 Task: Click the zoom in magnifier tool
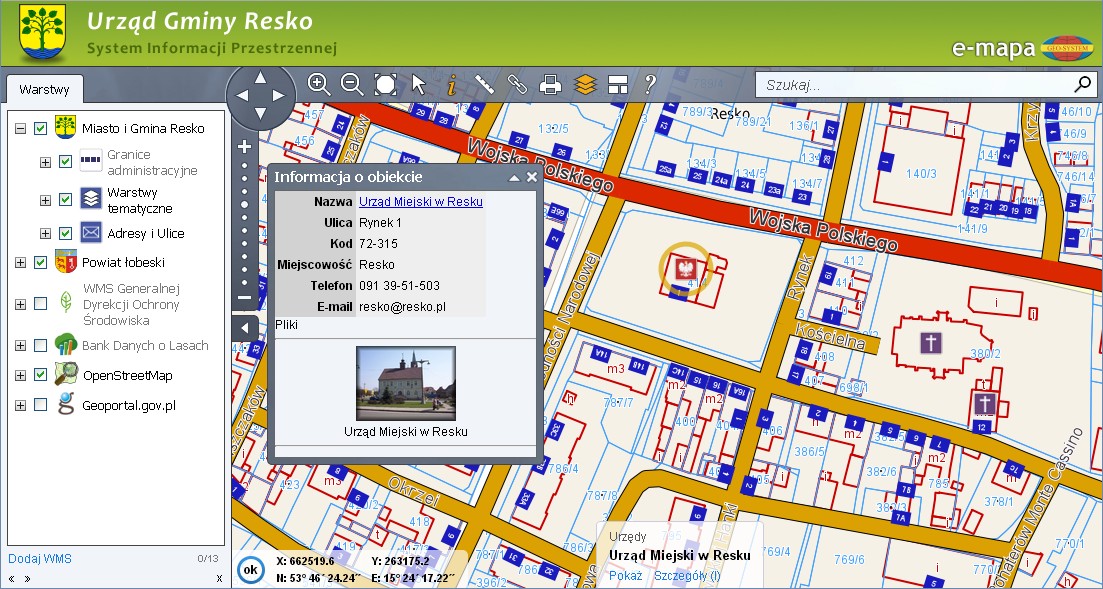319,84
